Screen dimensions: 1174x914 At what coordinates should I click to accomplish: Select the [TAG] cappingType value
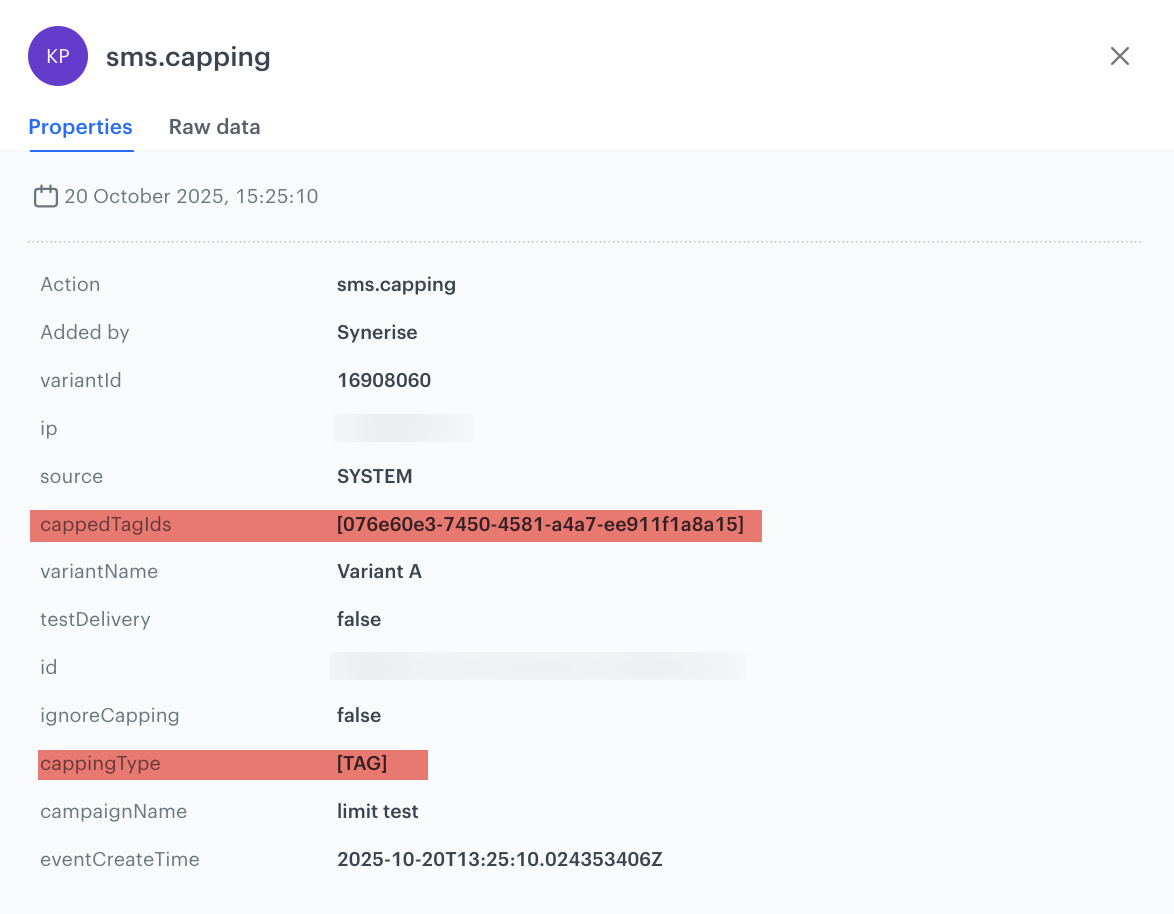[362, 763]
